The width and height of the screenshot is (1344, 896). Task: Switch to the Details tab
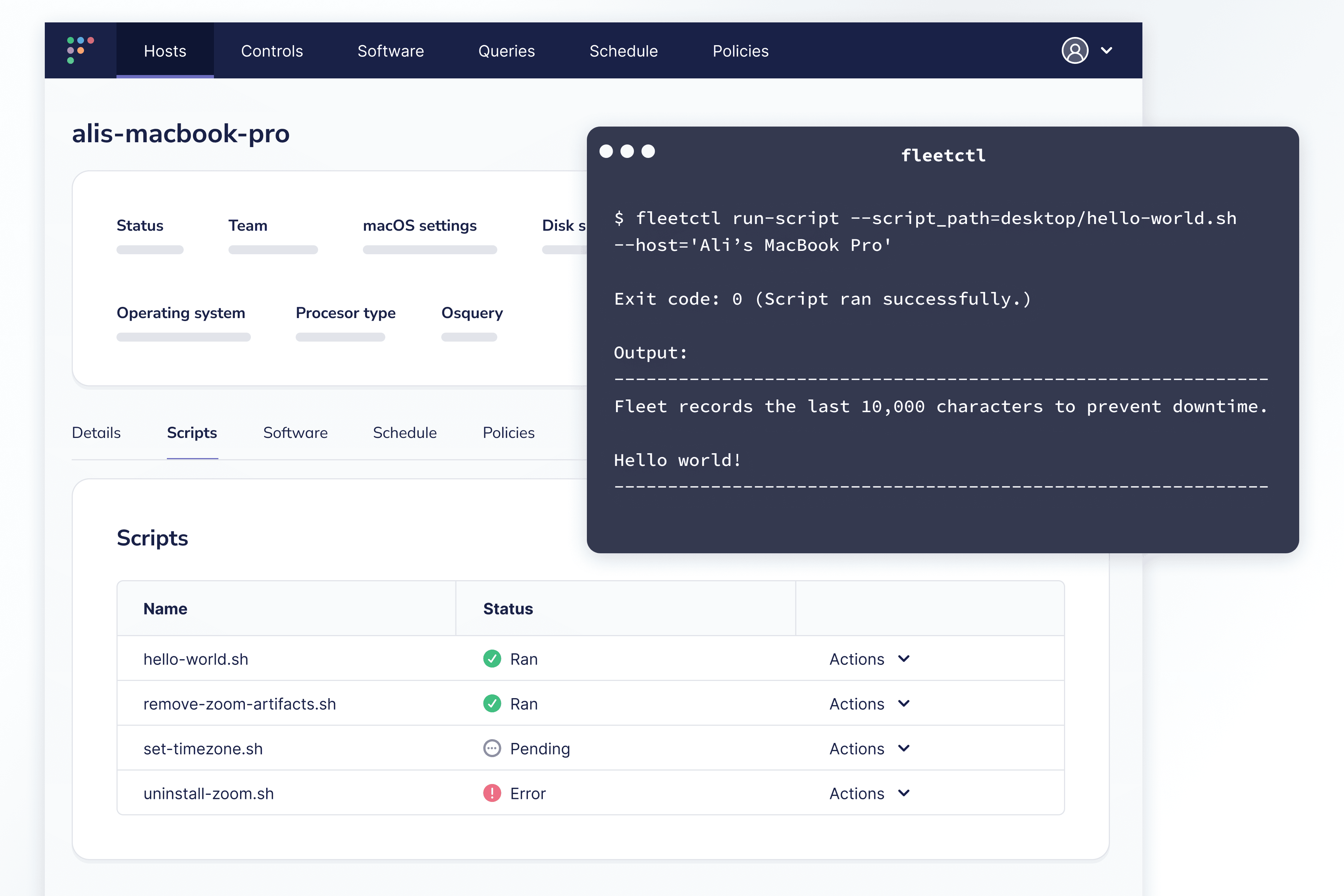click(x=96, y=433)
